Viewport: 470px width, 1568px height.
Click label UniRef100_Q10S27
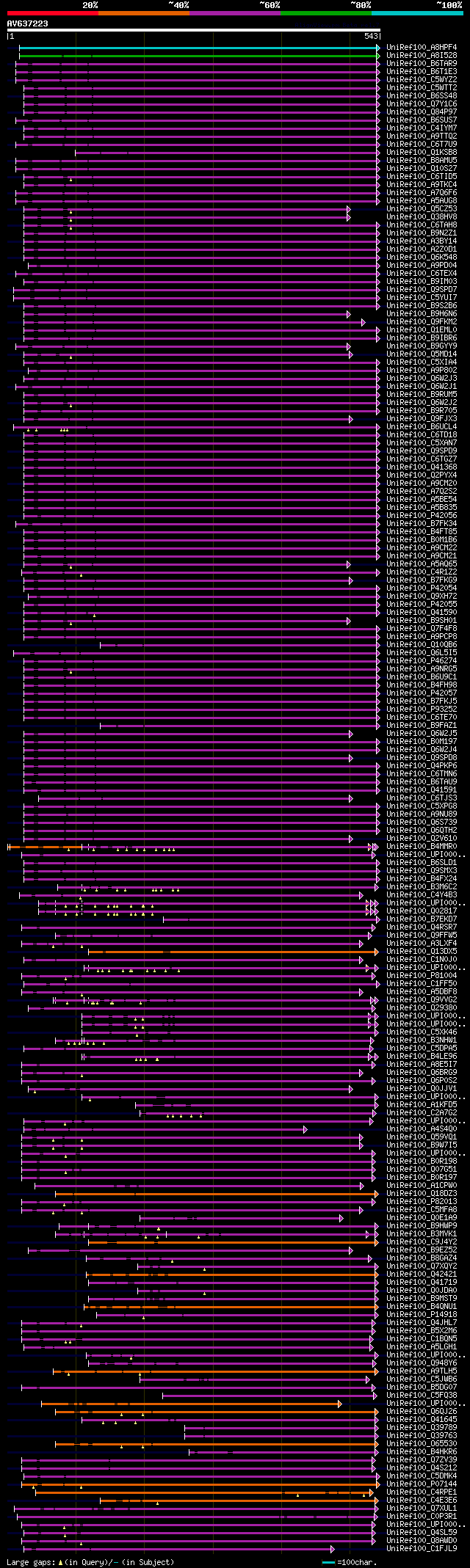(x=422, y=169)
